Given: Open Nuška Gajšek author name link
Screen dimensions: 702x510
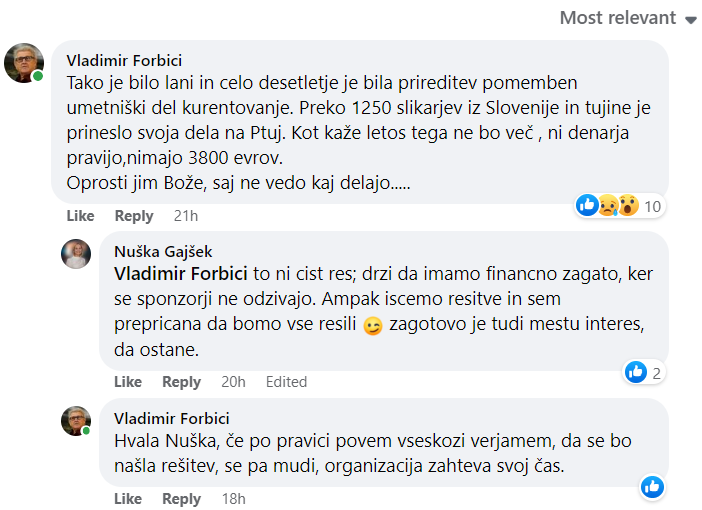Looking at the screenshot, I should (x=163, y=252).
